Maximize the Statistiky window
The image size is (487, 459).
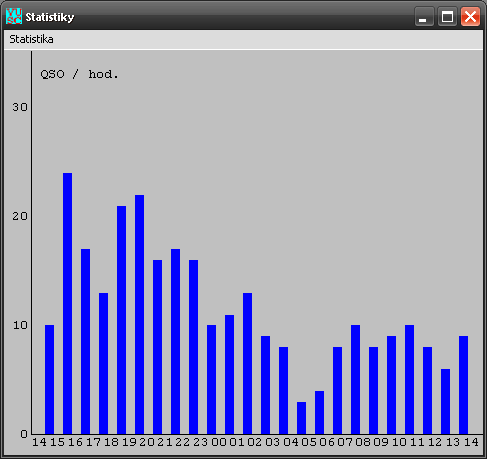pyautogui.click(x=447, y=16)
